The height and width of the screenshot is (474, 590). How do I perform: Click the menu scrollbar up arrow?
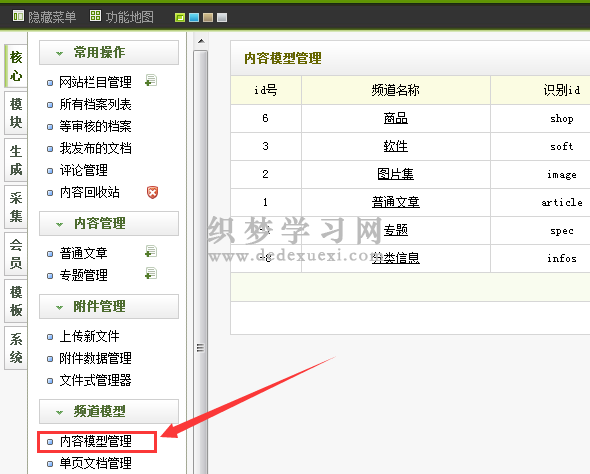[201, 41]
